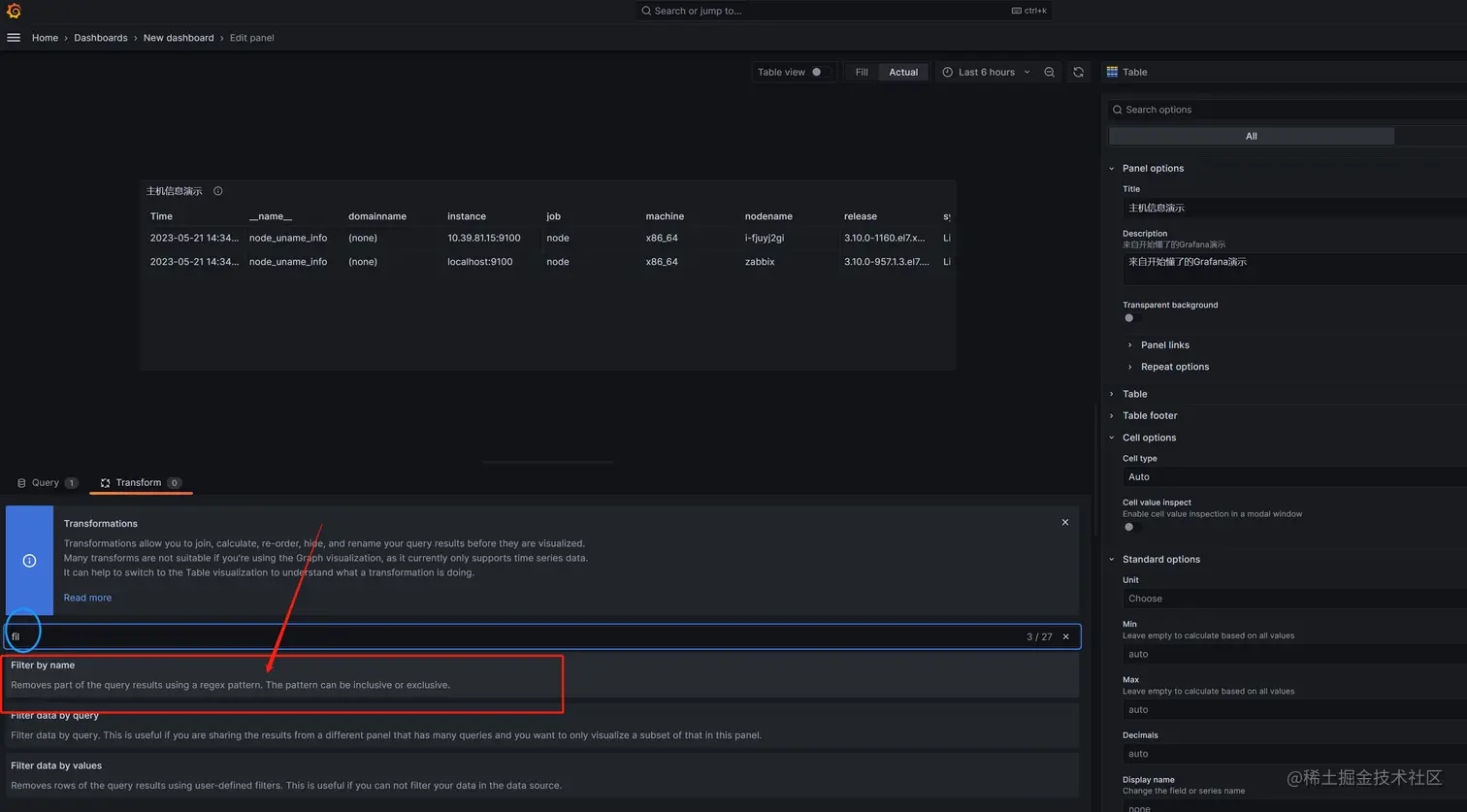Image resolution: width=1467 pixels, height=812 pixels.
Task: Click the 10.39.81.15:9100 instance cell
Action: point(484,238)
